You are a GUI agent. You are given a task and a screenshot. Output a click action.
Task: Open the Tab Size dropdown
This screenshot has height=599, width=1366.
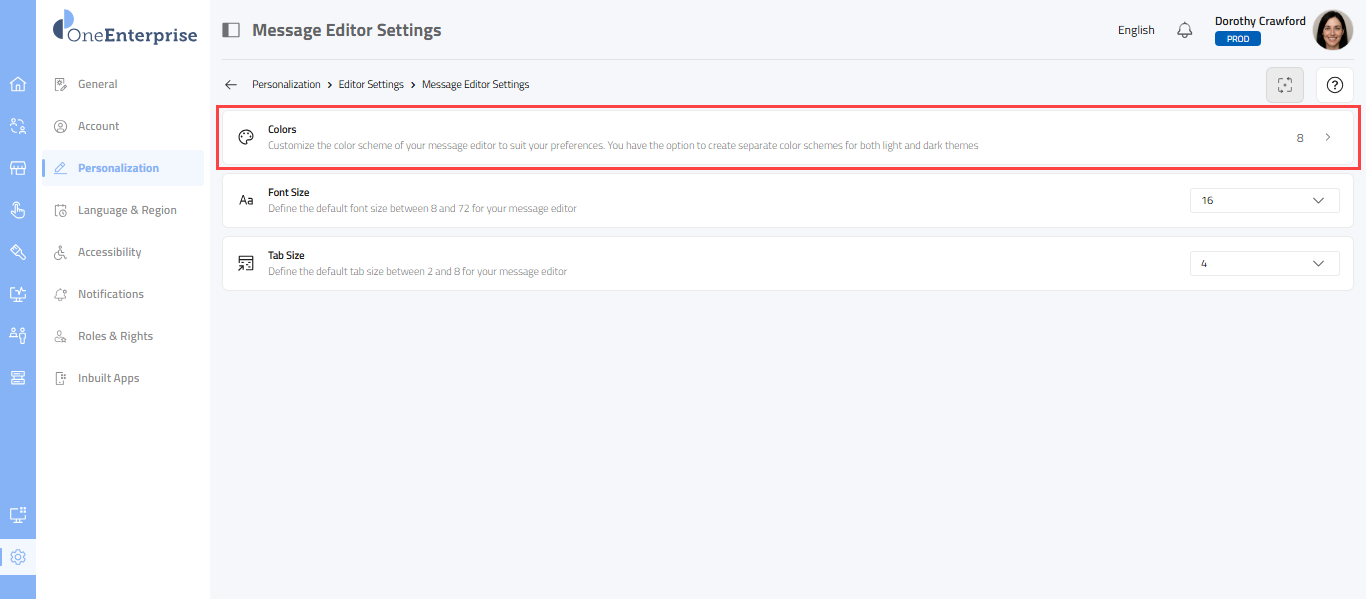1264,264
